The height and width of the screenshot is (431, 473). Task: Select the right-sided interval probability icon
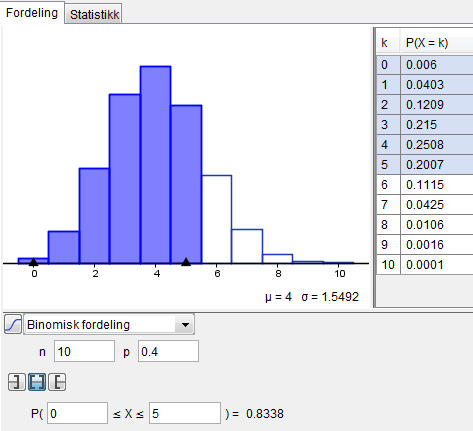click(57, 382)
